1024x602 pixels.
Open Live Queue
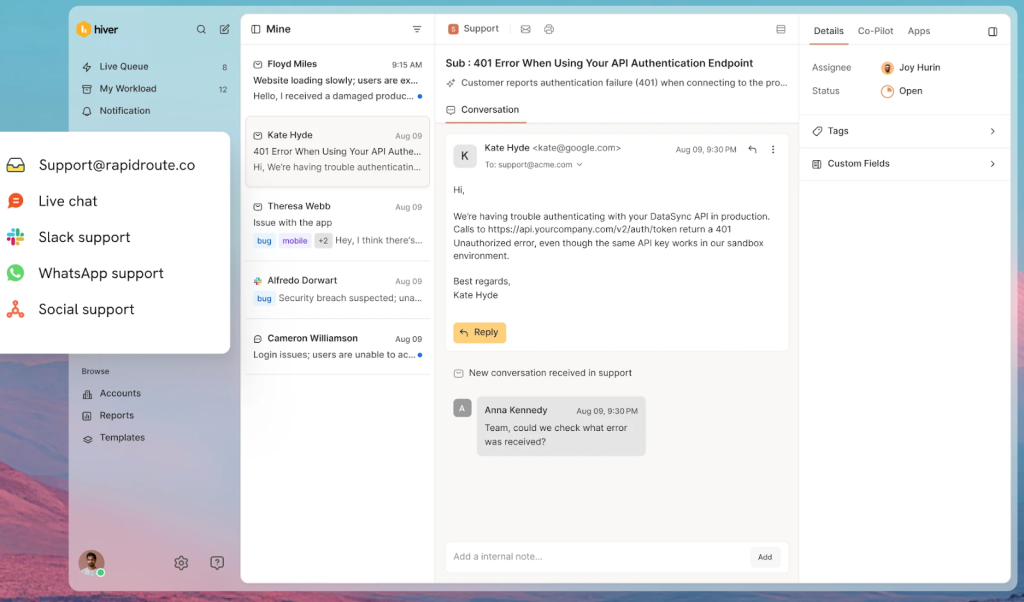pyautogui.click(x=154, y=67)
